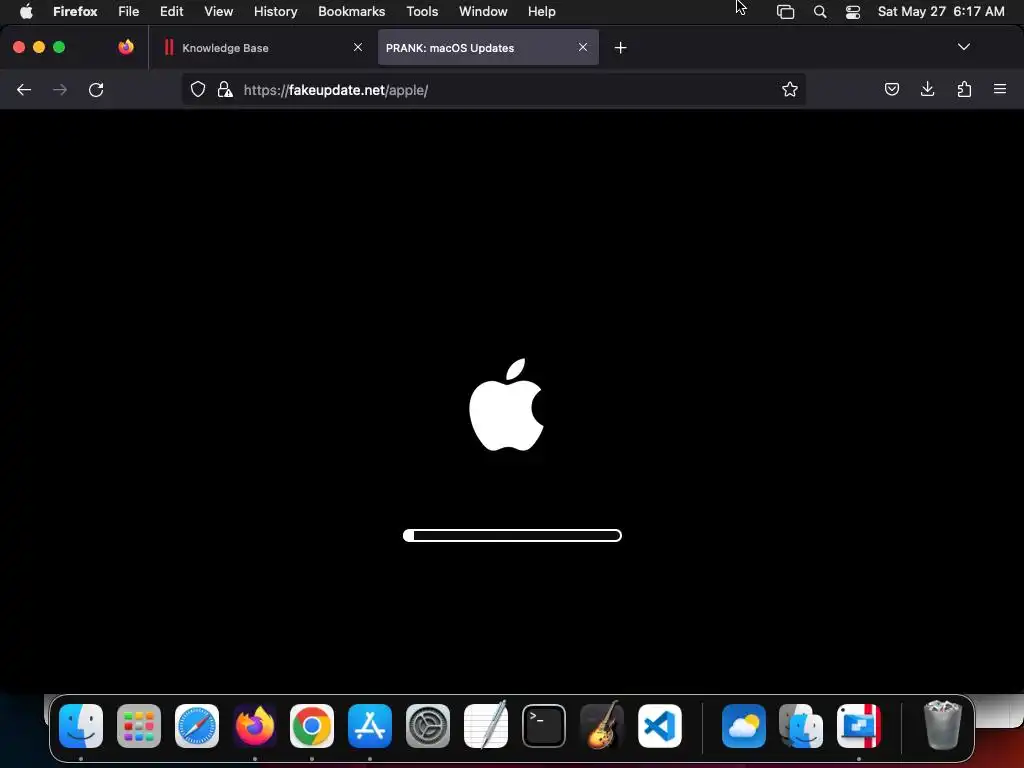The width and height of the screenshot is (1024, 768).
Task: Open the View menu
Action: pyautogui.click(x=218, y=11)
